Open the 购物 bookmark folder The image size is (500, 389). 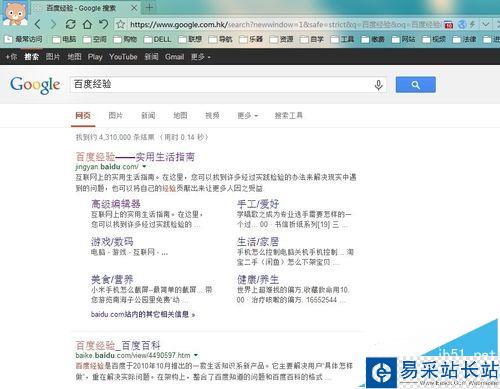pyautogui.click(x=125, y=39)
